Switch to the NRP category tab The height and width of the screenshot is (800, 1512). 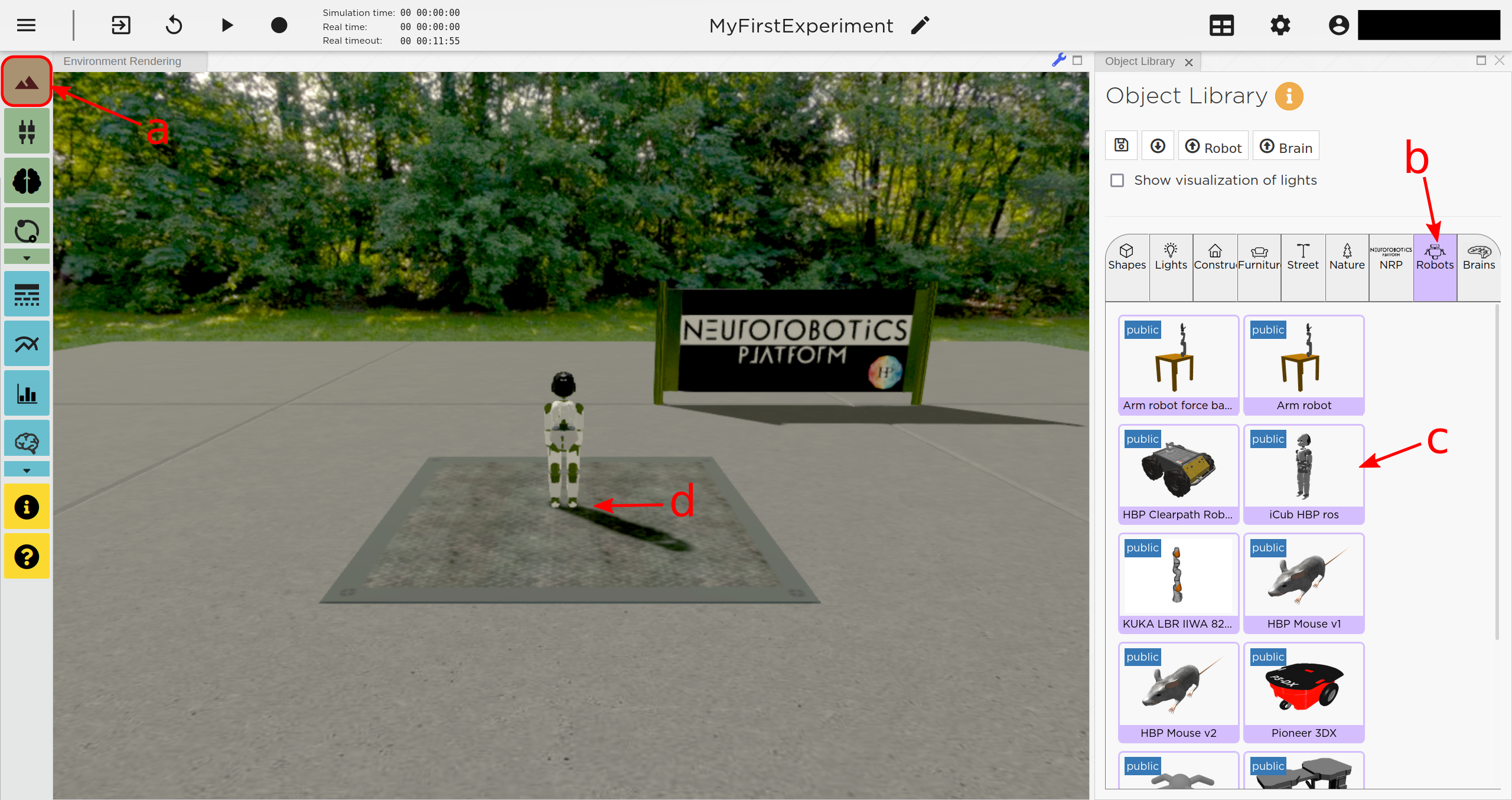pyautogui.click(x=1391, y=268)
